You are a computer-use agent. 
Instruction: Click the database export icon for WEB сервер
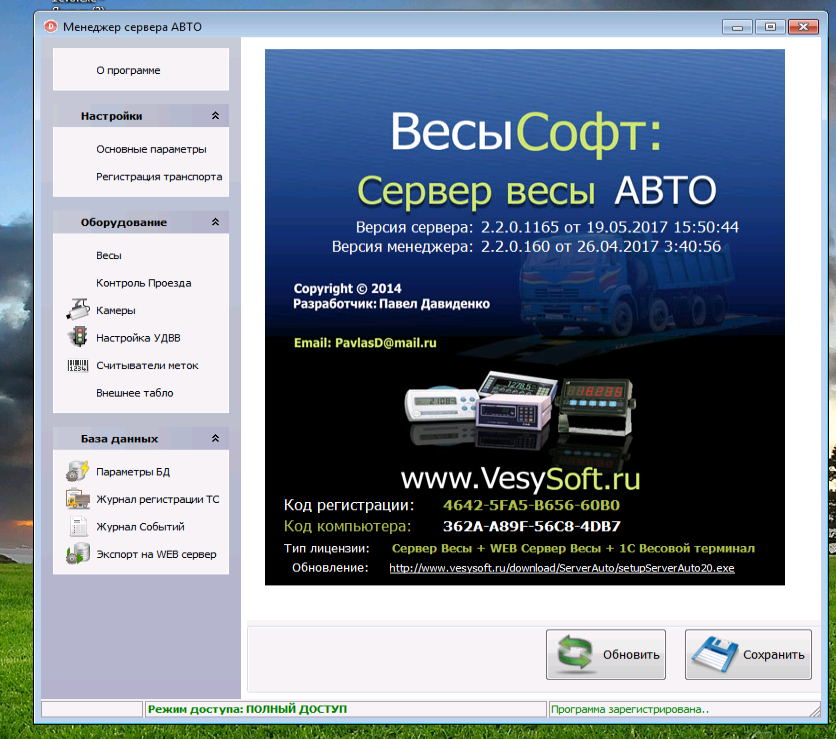78,554
